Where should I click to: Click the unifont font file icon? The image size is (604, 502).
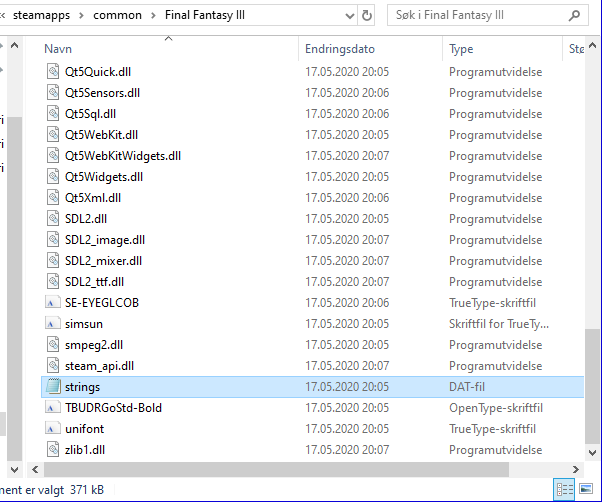[53, 429]
